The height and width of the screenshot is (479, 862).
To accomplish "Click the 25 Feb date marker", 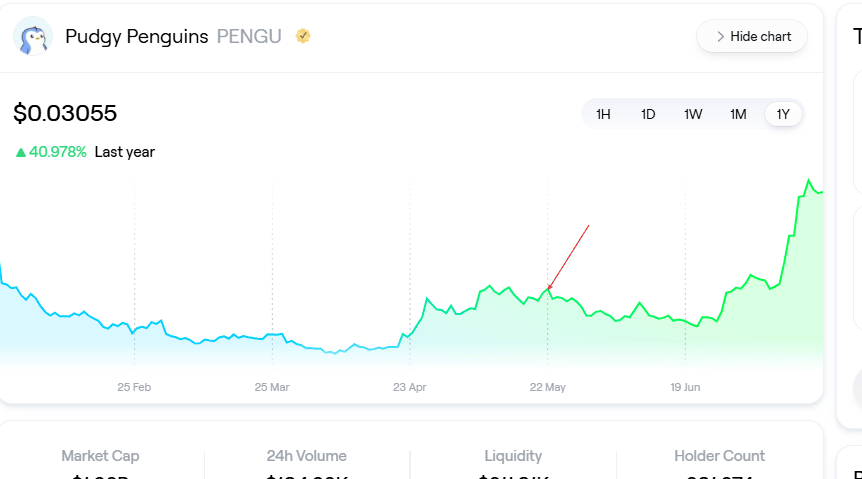I will [x=134, y=387].
